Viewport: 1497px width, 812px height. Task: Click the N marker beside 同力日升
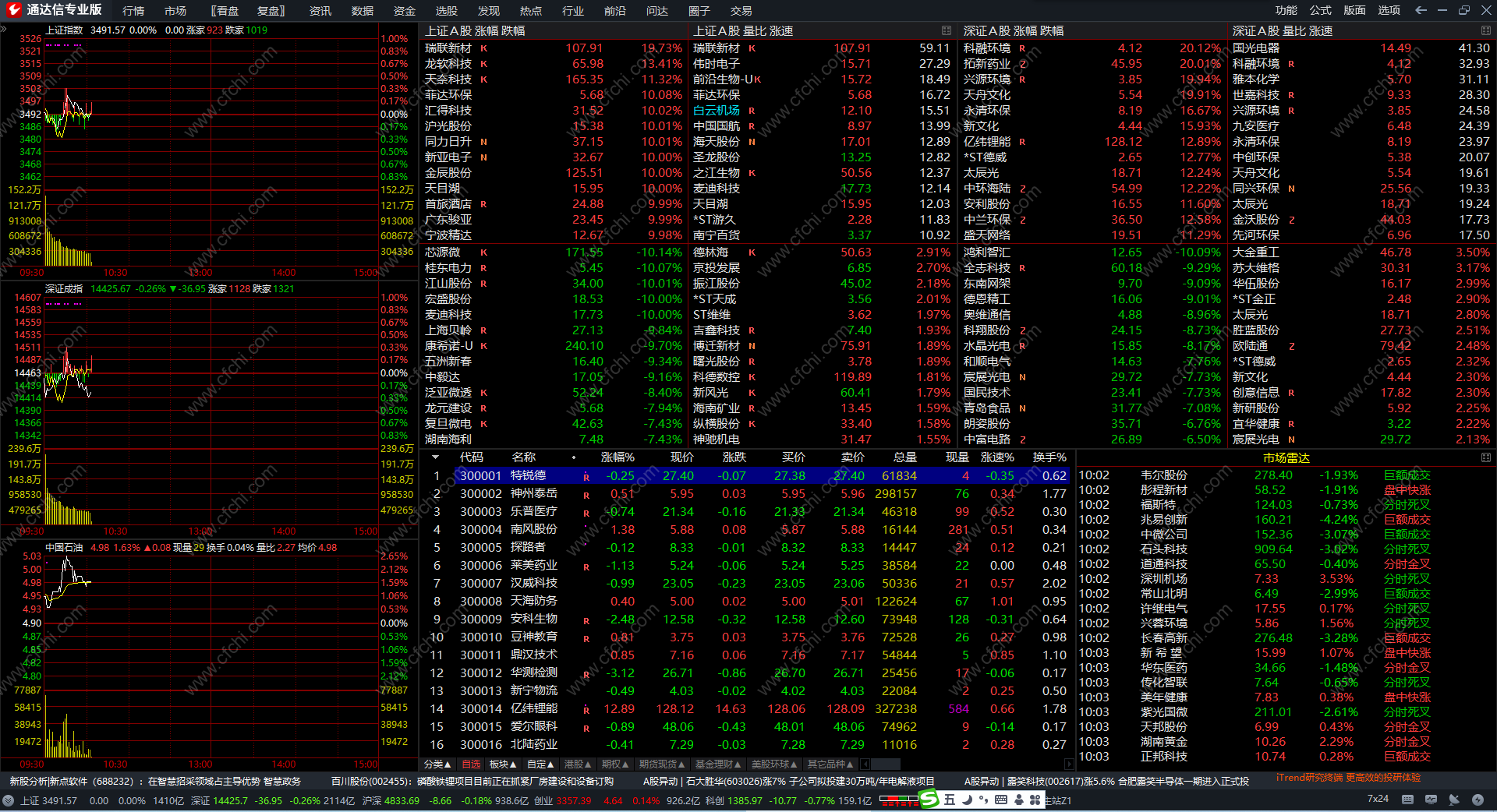484,142
